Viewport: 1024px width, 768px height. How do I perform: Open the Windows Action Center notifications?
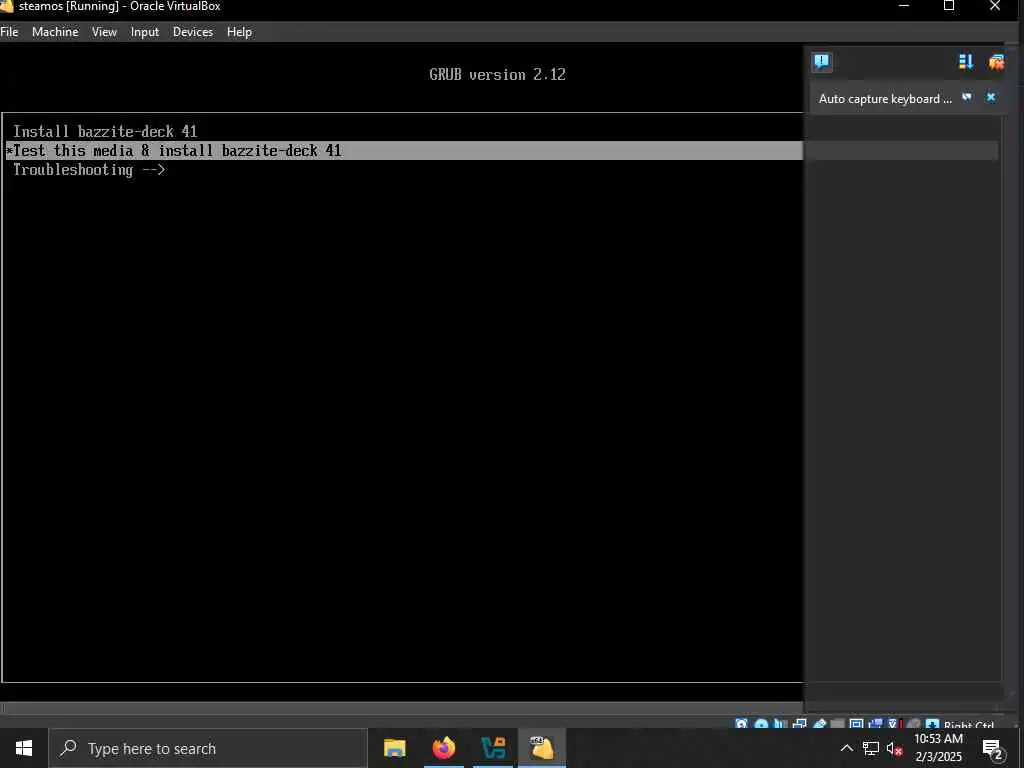click(993, 749)
